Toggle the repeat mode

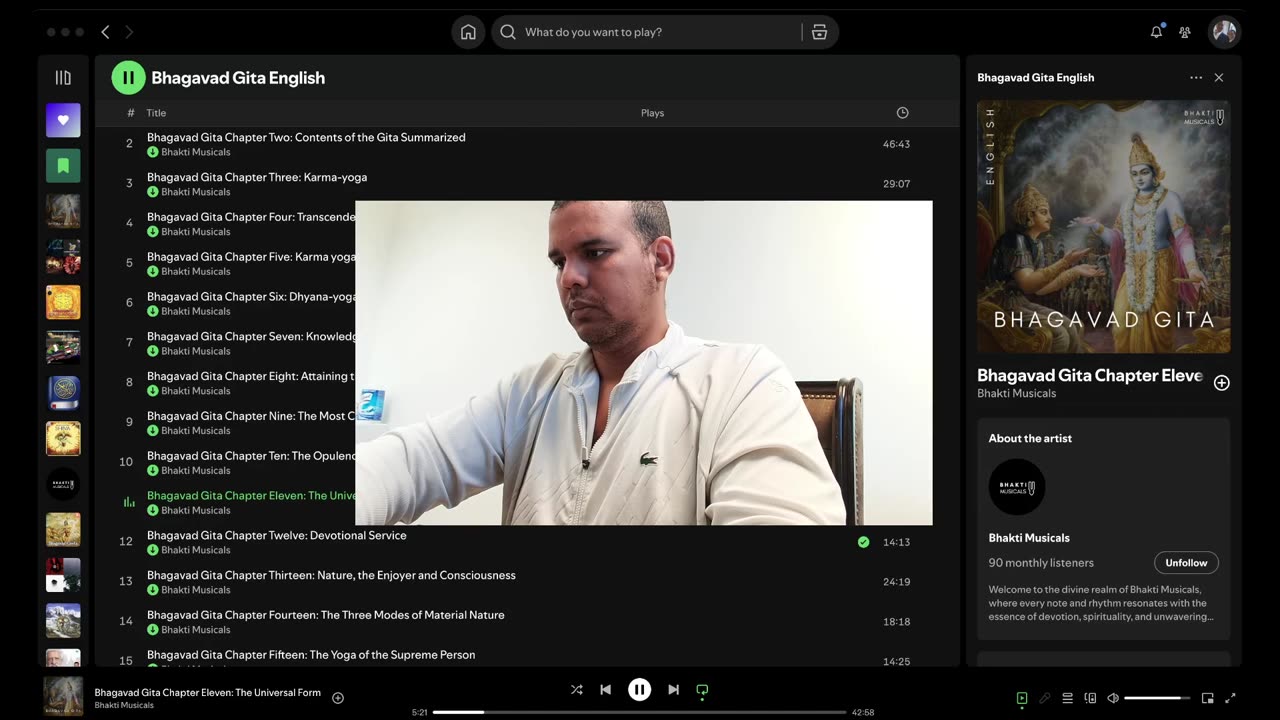click(702, 690)
